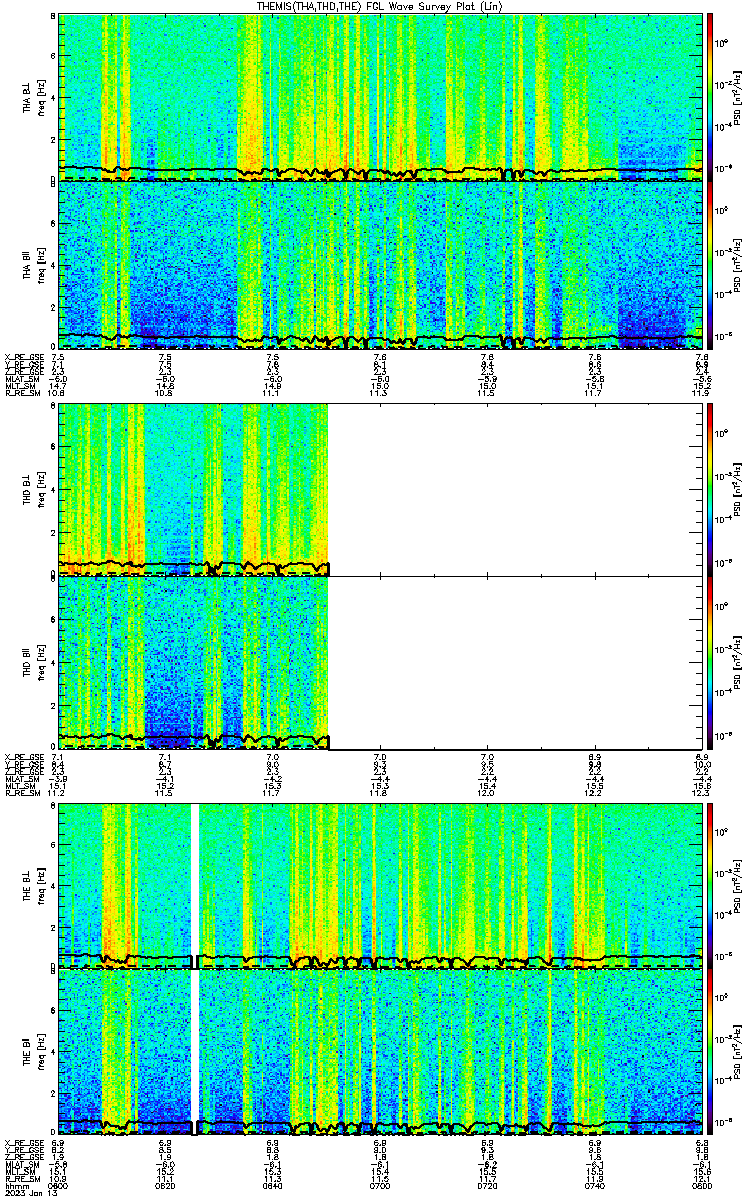Click the THD B-parallel spectrogram data

click(194, 662)
